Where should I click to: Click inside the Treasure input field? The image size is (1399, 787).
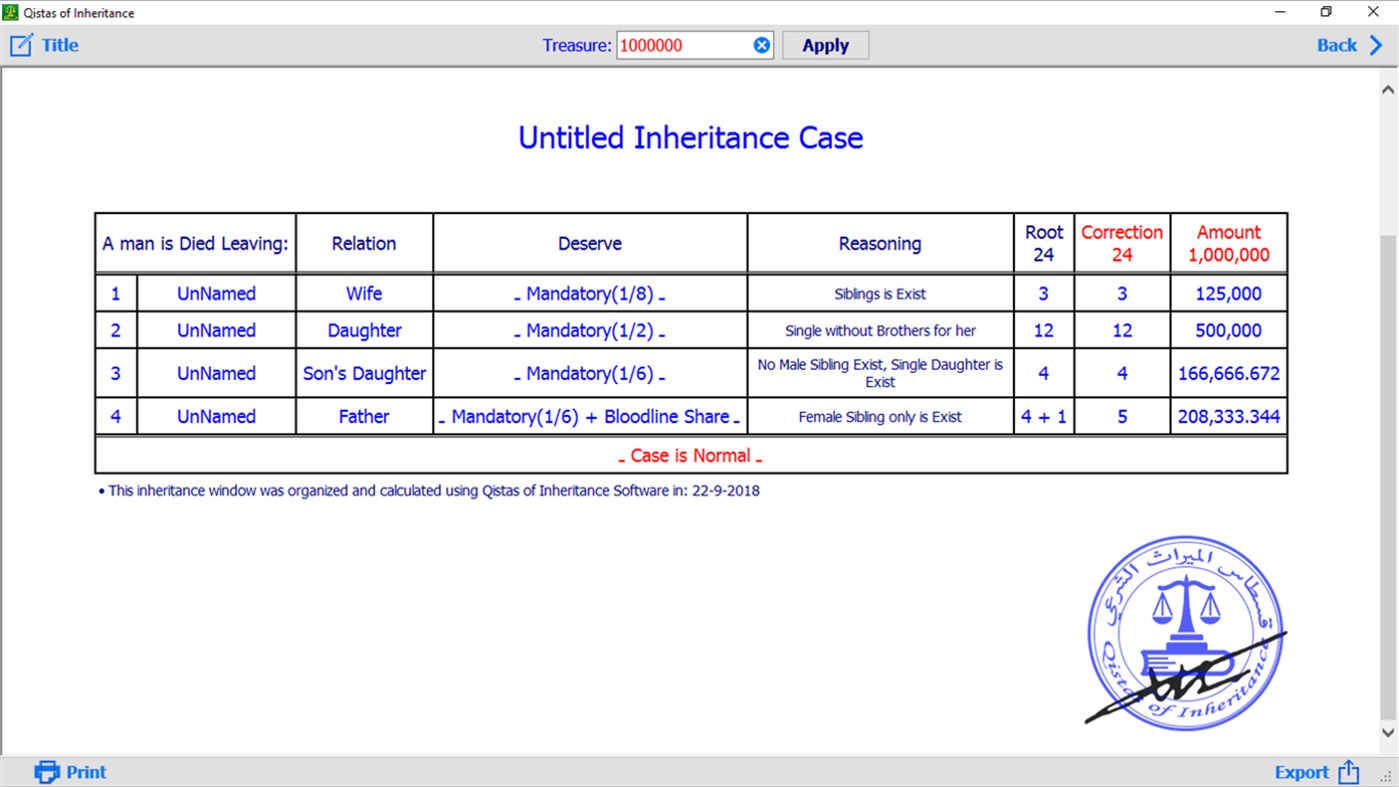tap(680, 44)
